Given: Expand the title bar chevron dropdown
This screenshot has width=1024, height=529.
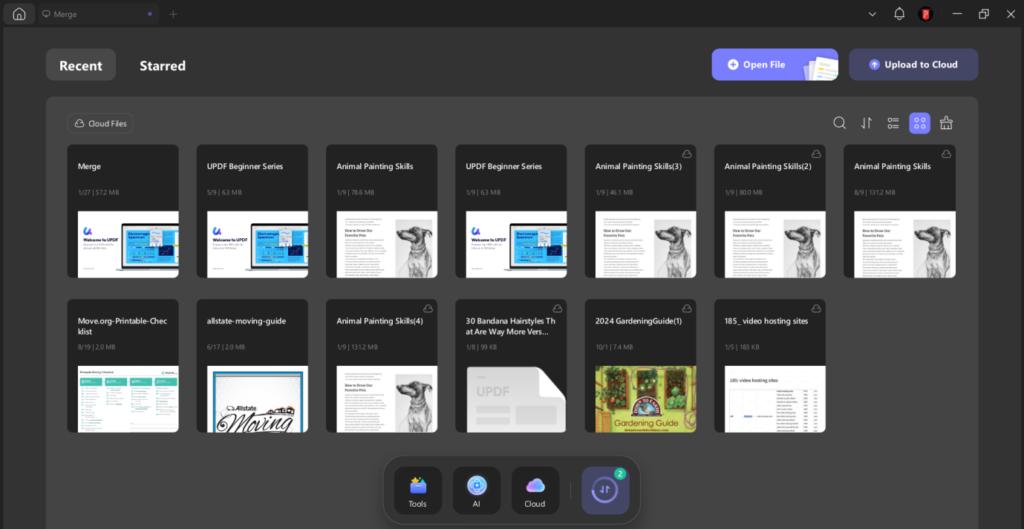Looking at the screenshot, I should click(x=872, y=14).
